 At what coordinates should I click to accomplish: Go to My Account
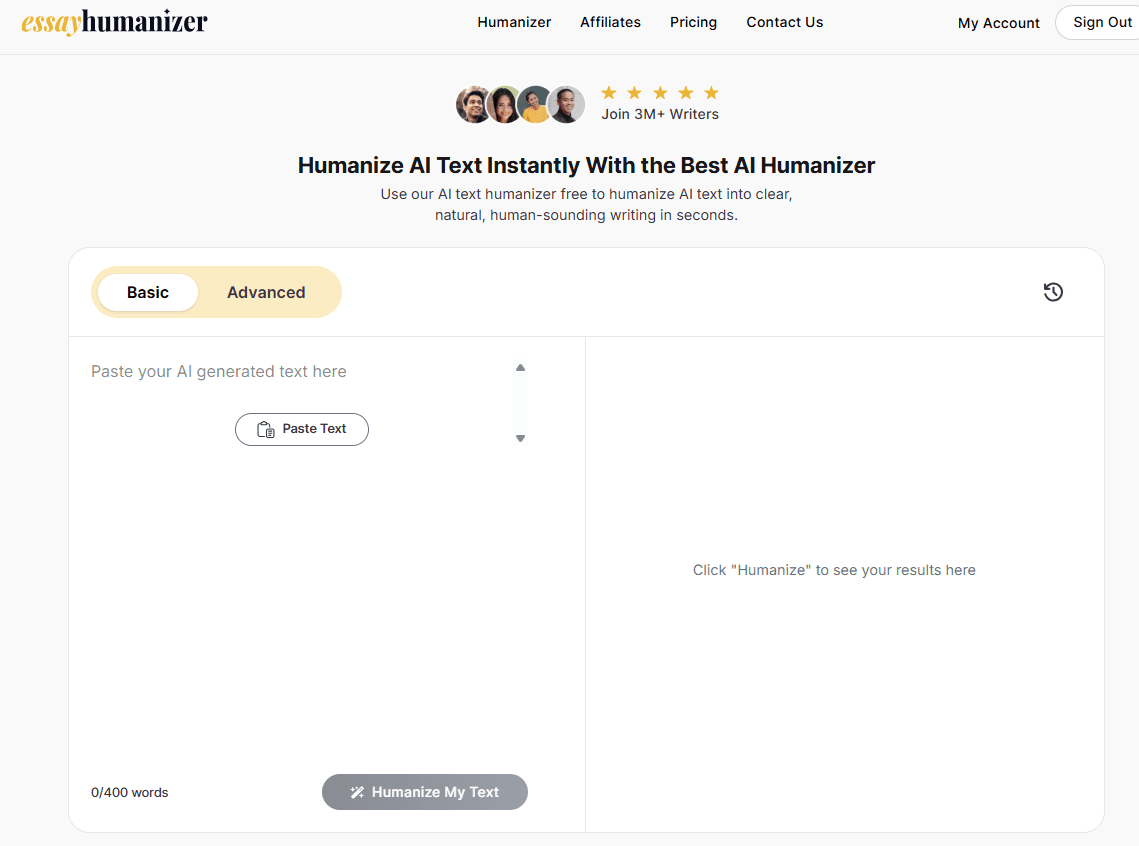coord(998,23)
